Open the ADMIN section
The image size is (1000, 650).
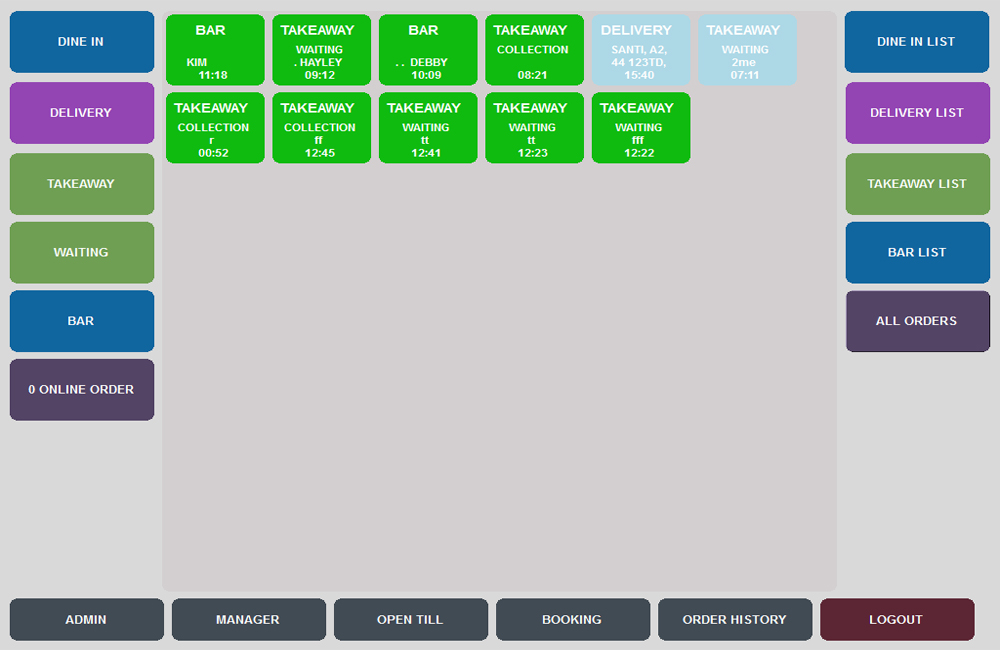coord(87,619)
